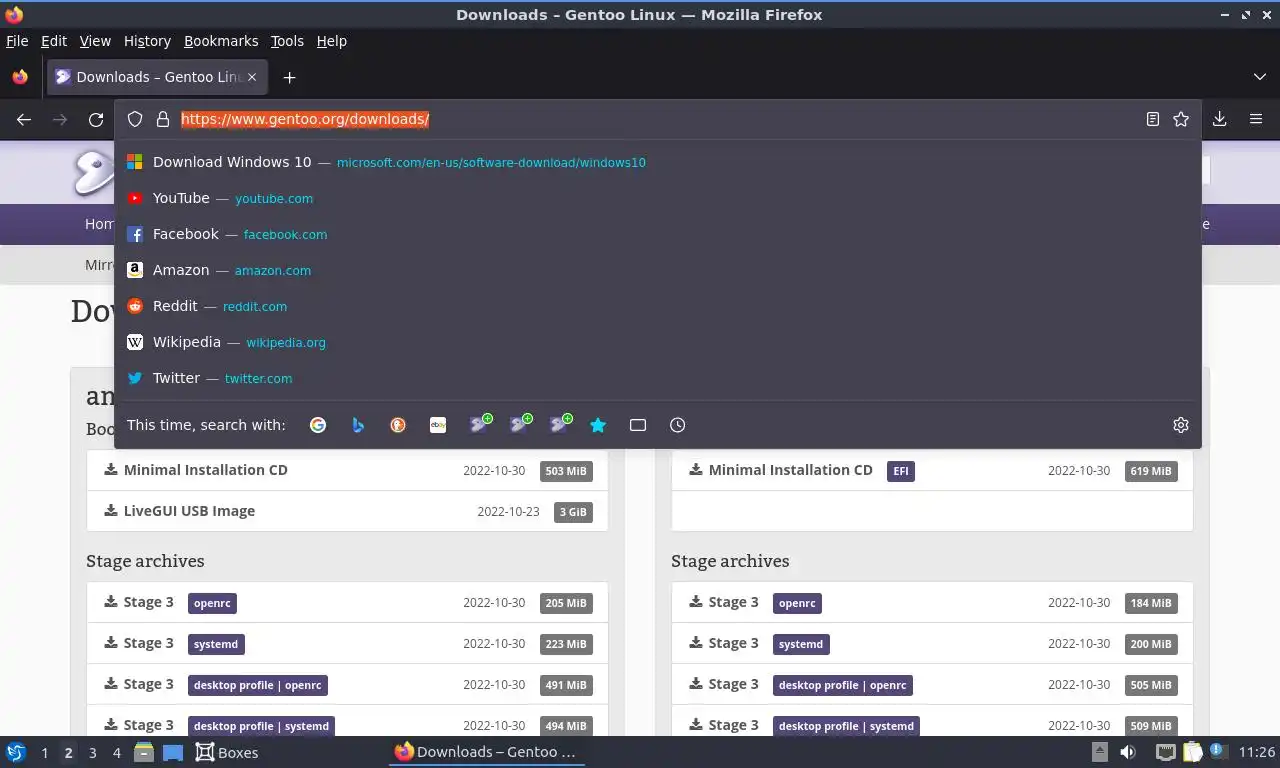The width and height of the screenshot is (1280, 768).
Task: Toggle Reader View icon in address bar
Action: coord(1153,119)
